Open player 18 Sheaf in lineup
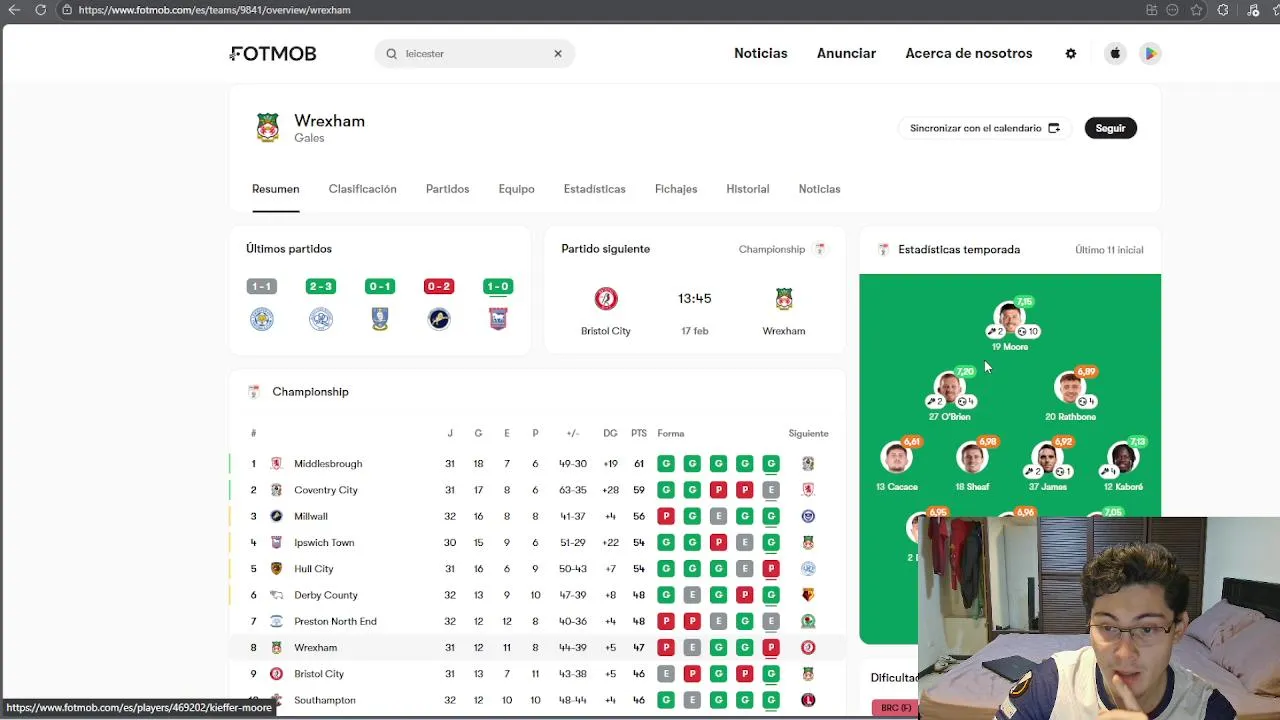1280x720 pixels. [972, 466]
